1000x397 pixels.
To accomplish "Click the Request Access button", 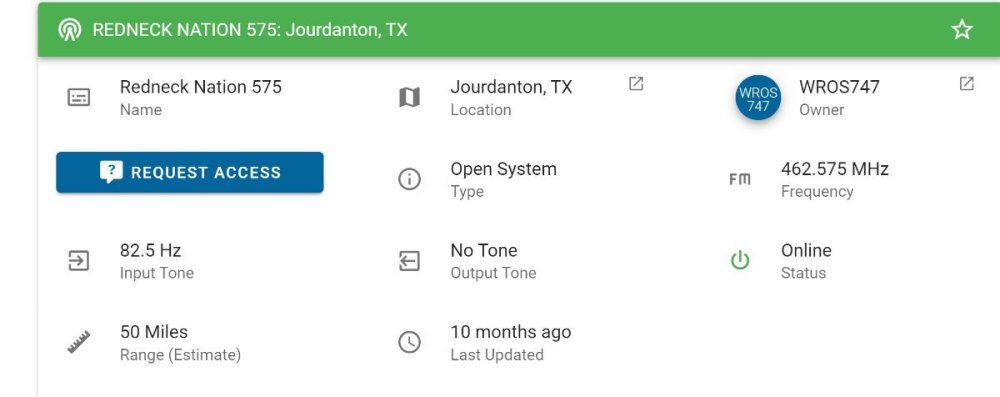I will [189, 172].
